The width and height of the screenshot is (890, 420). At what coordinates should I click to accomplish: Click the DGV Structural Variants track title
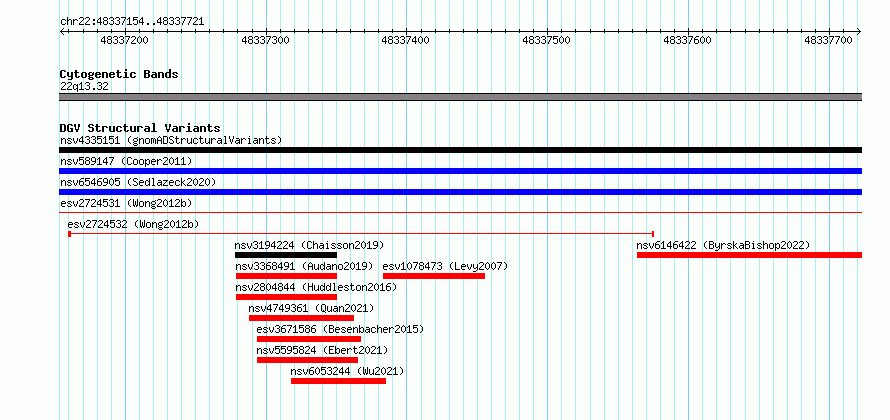click(140, 128)
